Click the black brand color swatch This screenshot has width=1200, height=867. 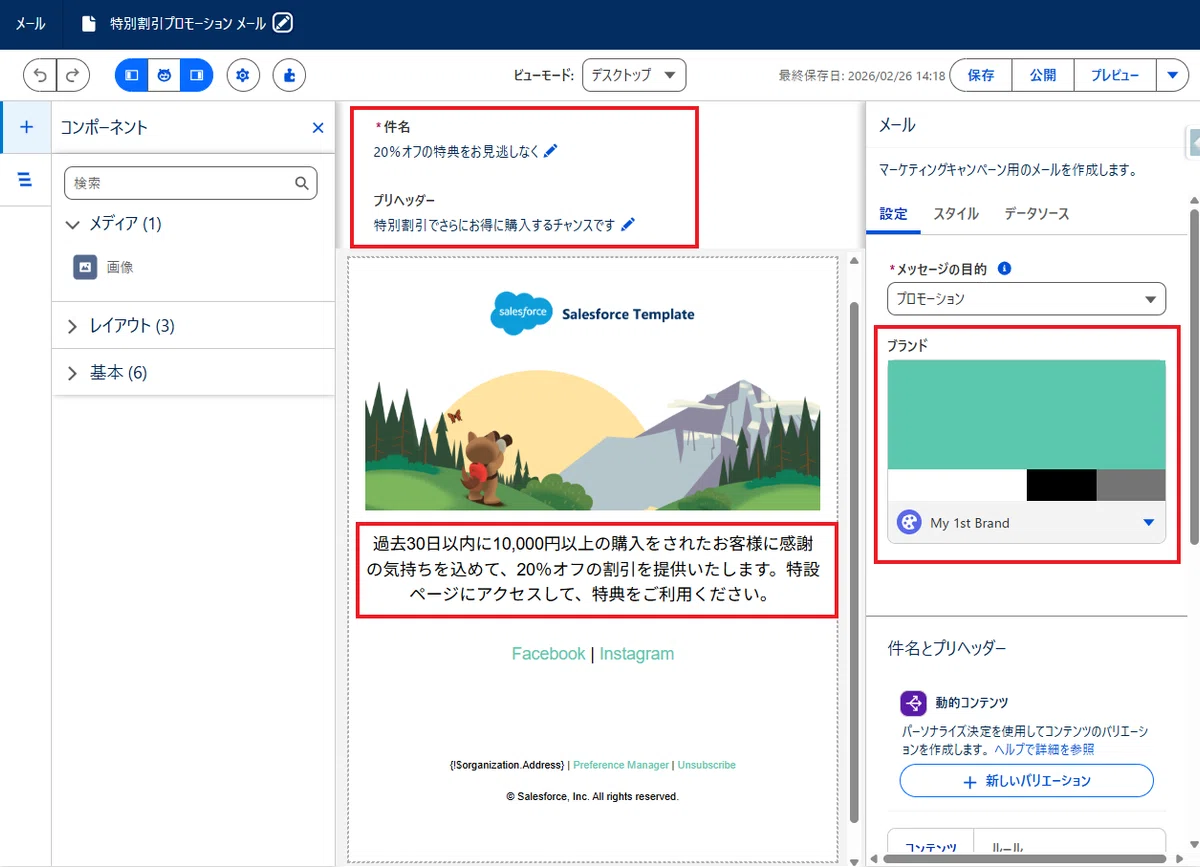click(1061, 485)
